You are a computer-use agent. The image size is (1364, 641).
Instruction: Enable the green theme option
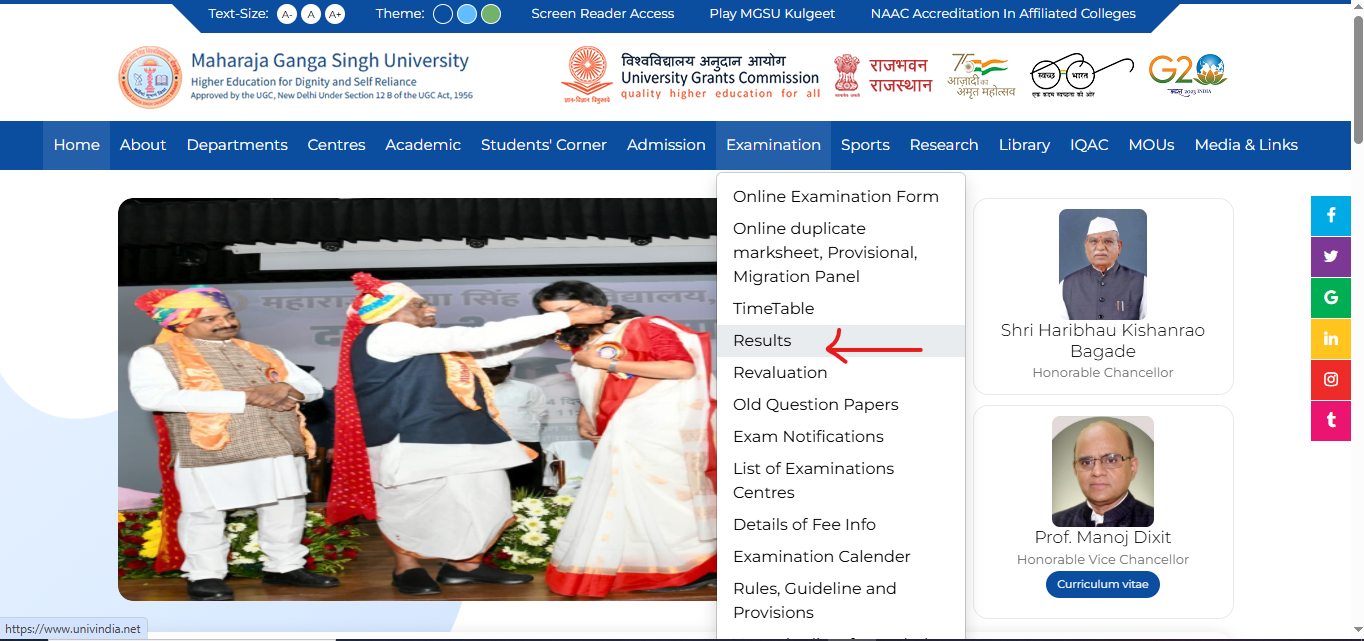click(x=490, y=14)
